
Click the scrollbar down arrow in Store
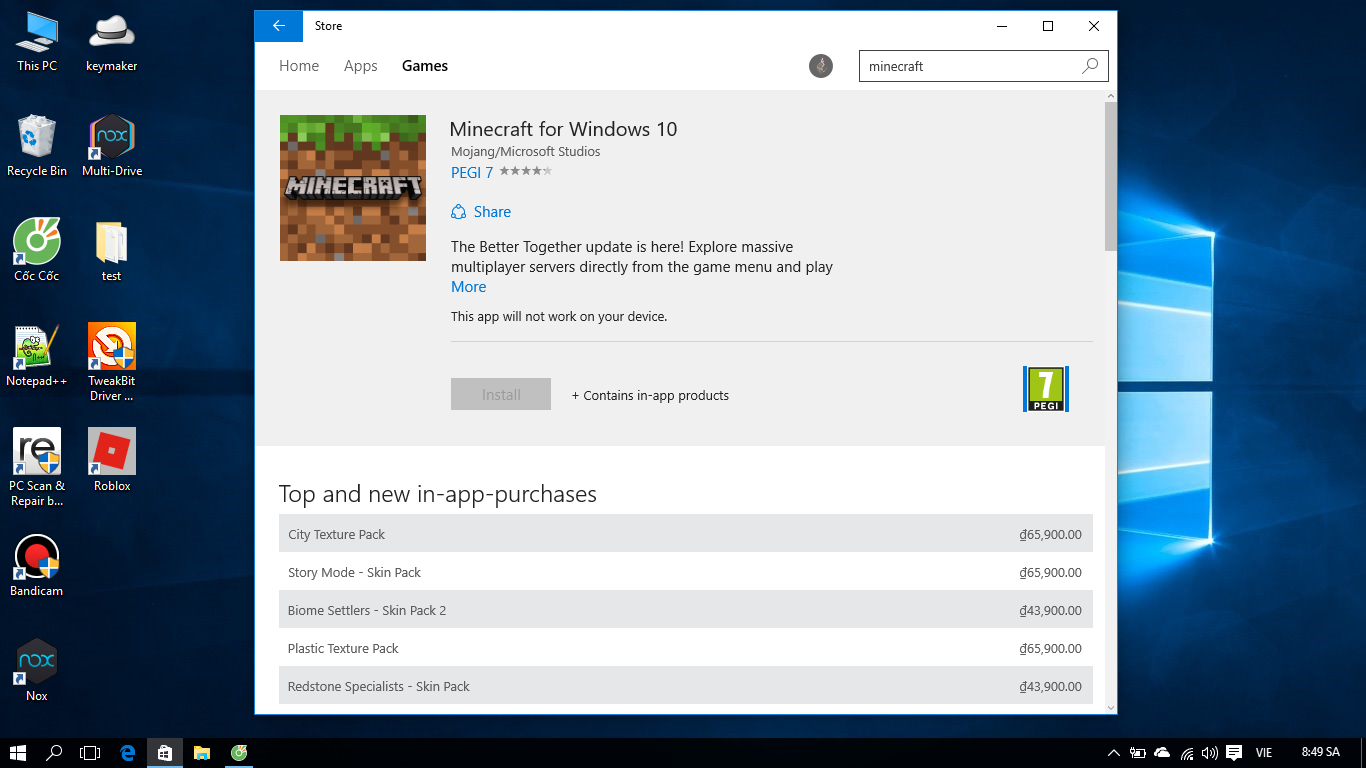[1110, 706]
